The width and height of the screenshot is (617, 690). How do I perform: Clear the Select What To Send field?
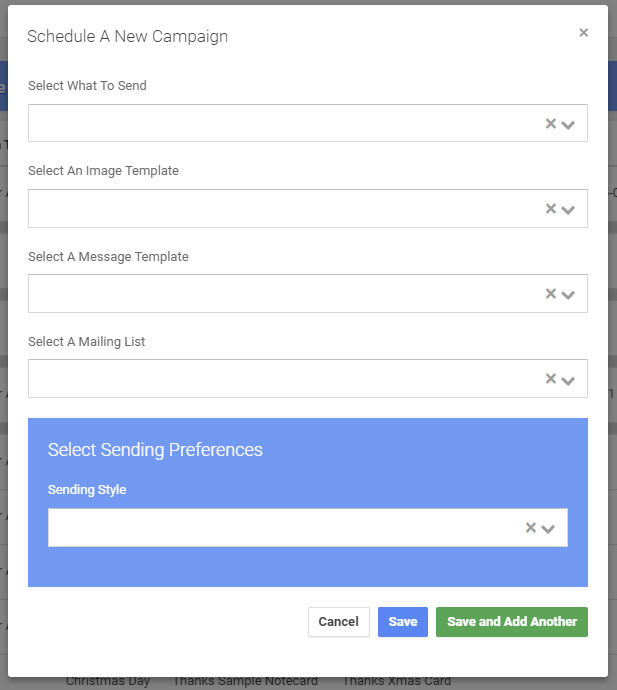coord(550,124)
